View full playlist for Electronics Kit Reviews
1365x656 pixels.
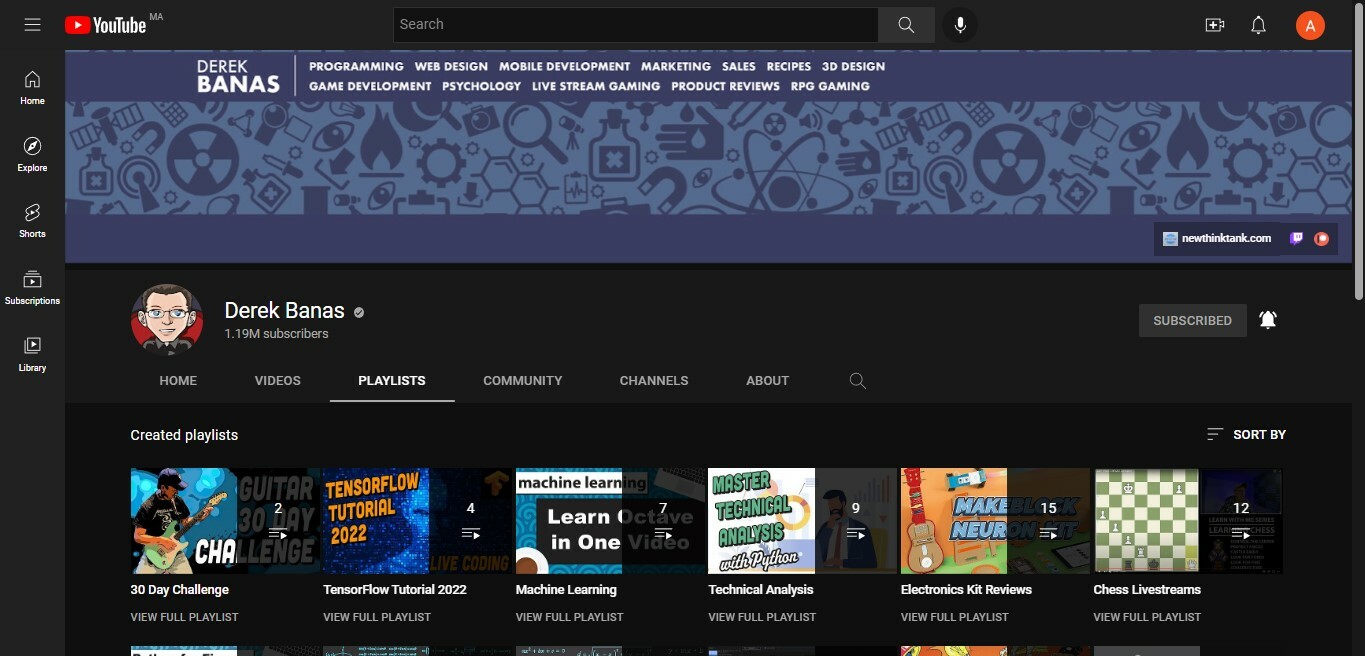click(x=955, y=617)
